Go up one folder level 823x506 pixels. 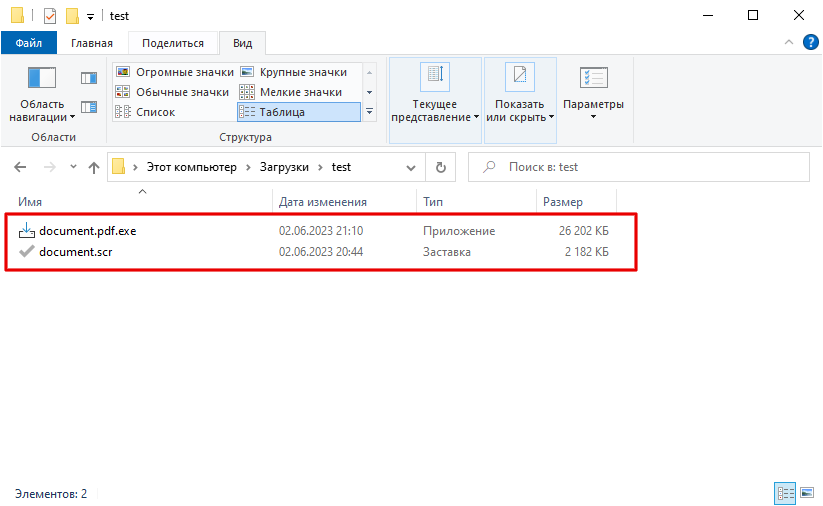click(x=93, y=167)
